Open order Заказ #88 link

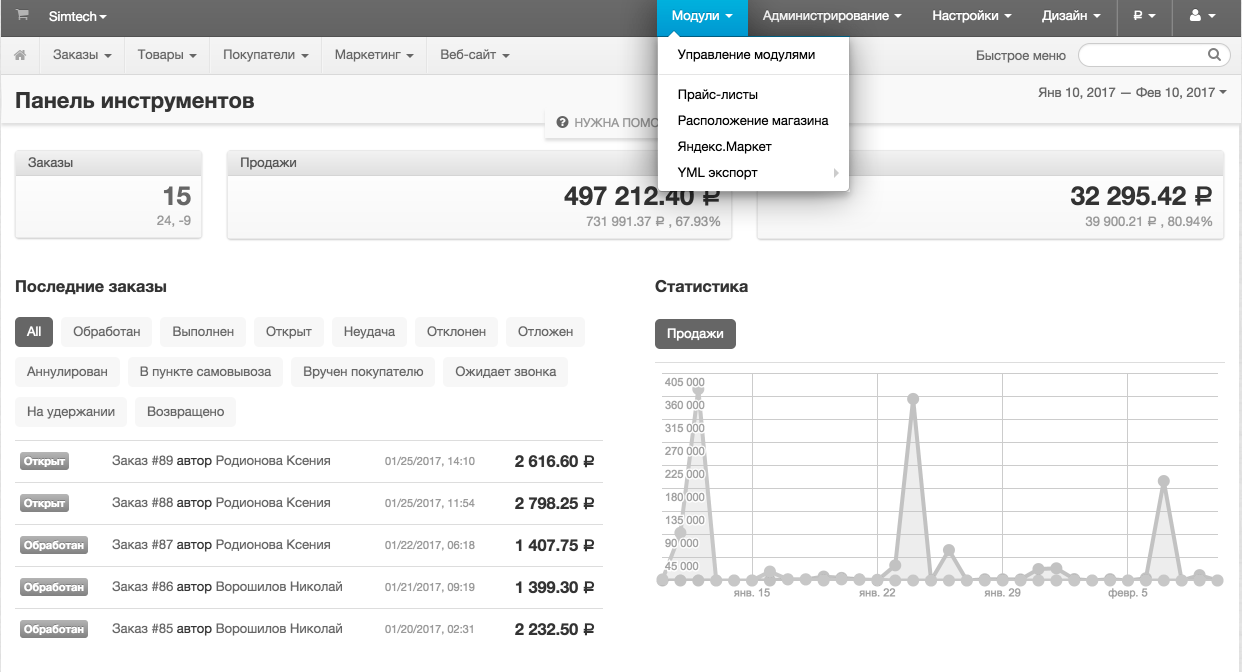(142, 503)
